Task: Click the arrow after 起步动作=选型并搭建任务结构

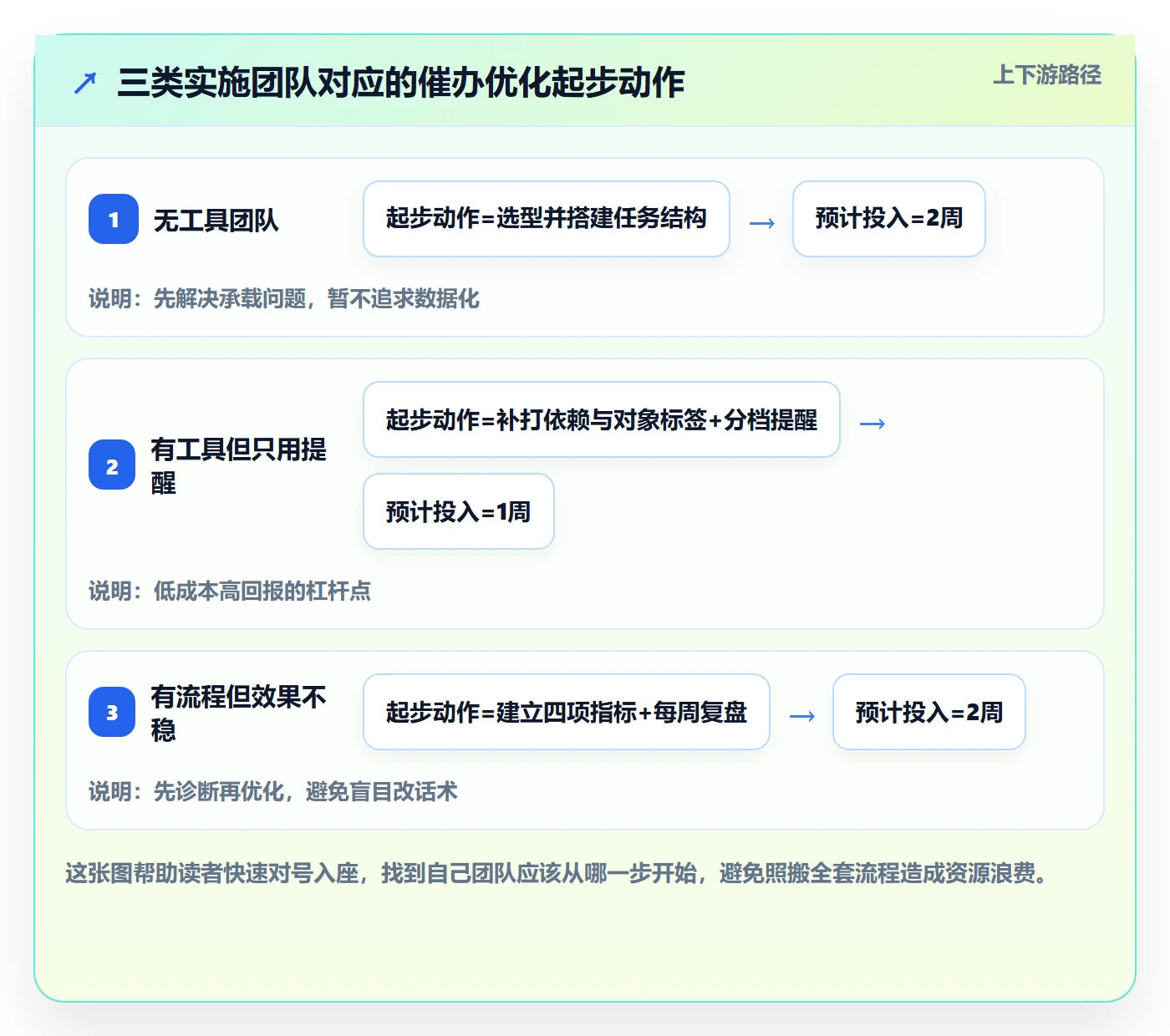Action: (761, 223)
